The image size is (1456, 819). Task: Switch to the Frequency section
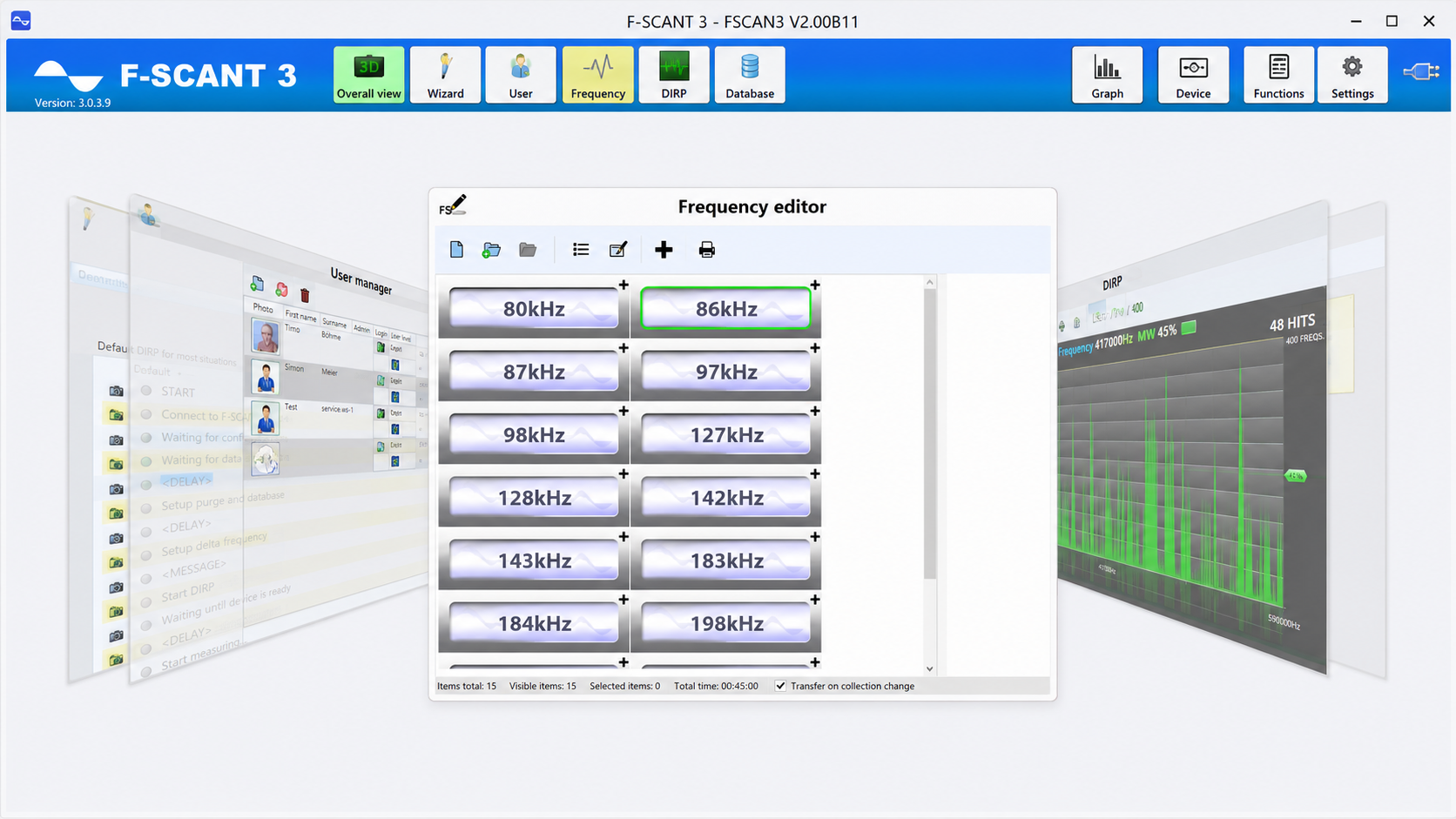[597, 75]
